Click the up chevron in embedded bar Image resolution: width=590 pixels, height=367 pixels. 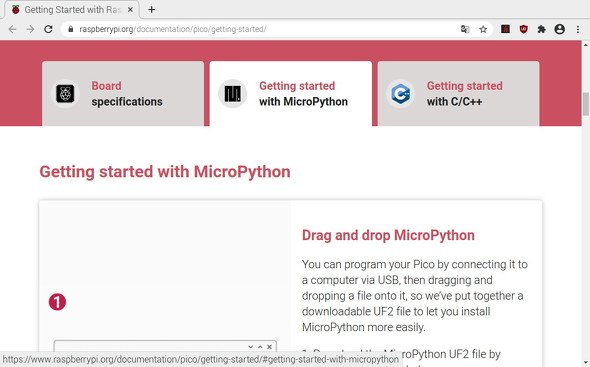pos(260,347)
